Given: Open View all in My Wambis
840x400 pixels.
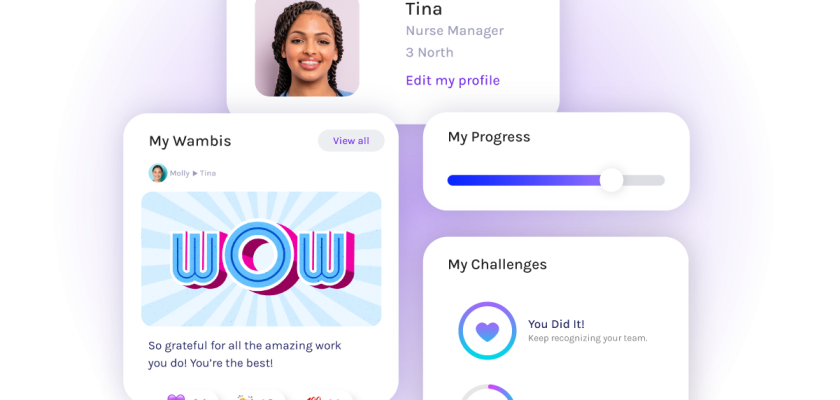Looking at the screenshot, I should click(351, 141).
